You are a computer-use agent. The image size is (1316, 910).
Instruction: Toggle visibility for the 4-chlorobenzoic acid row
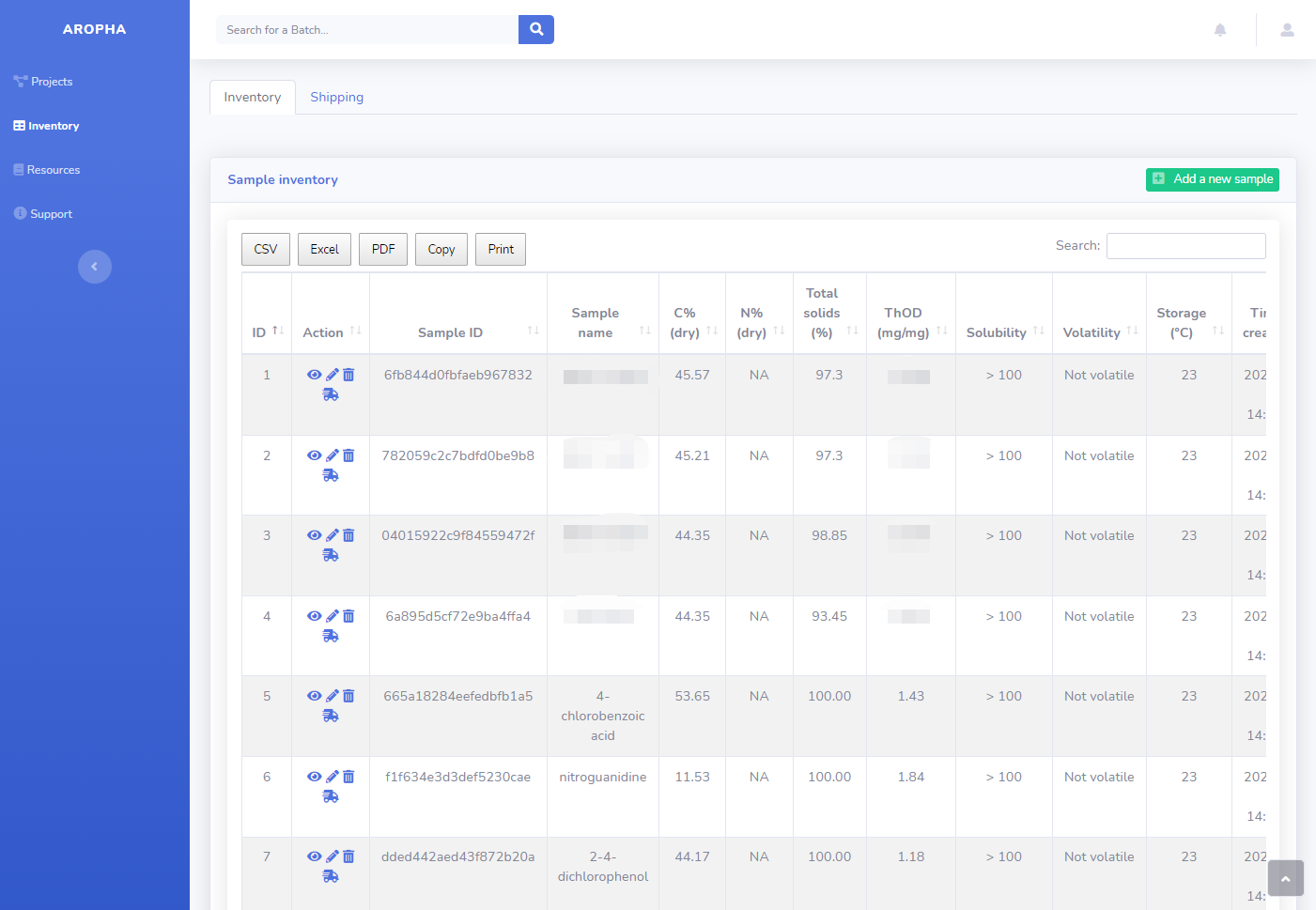(315, 696)
